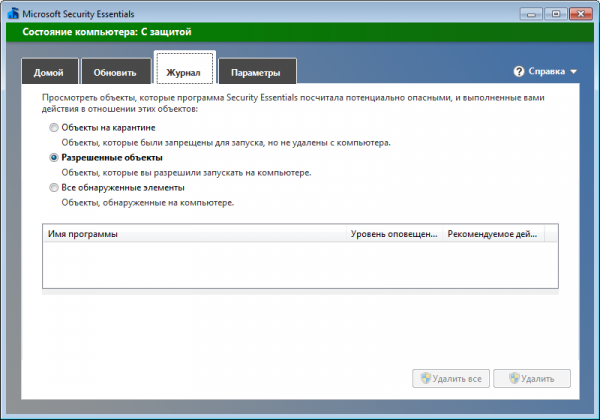Sort by the Рекомендуемое дей... column header
Viewport: 600px width, 420px height.
493,234
